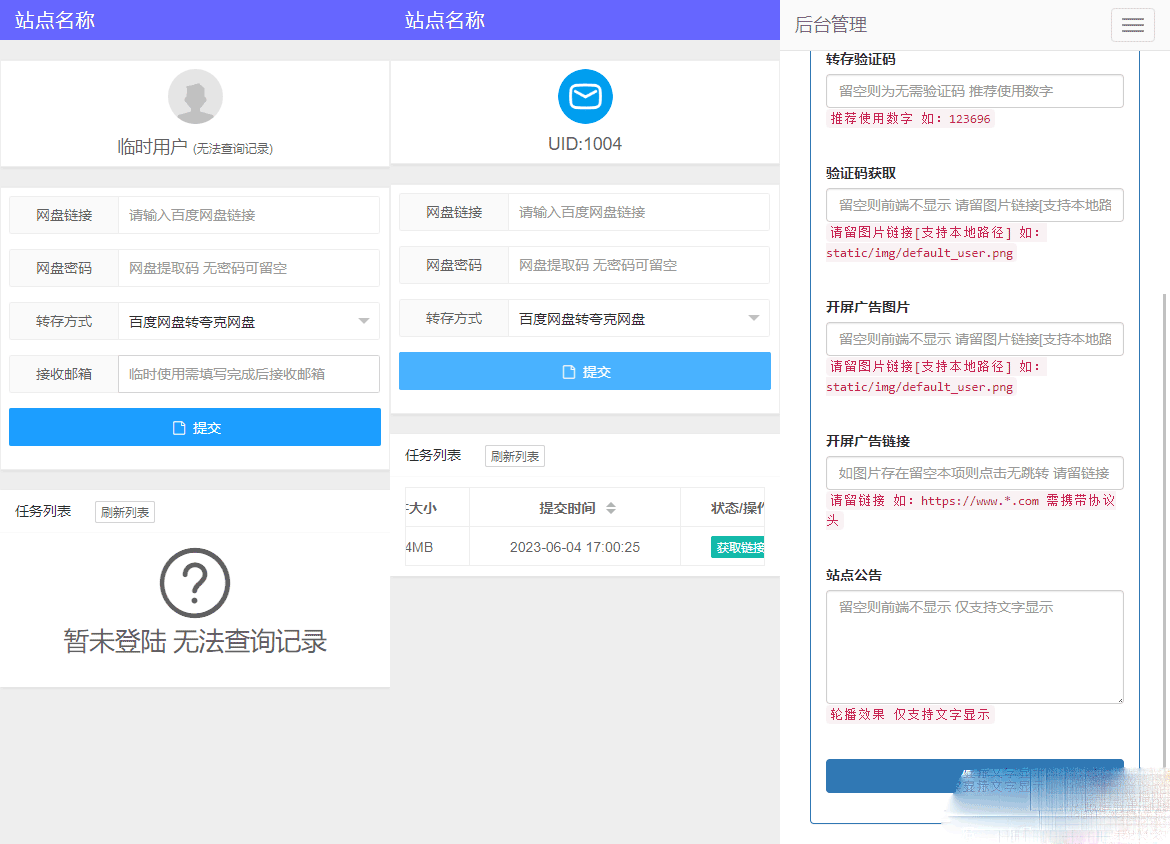This screenshot has width=1170, height=844.
Task: Click the blue mail avatar icon
Action: click(585, 97)
